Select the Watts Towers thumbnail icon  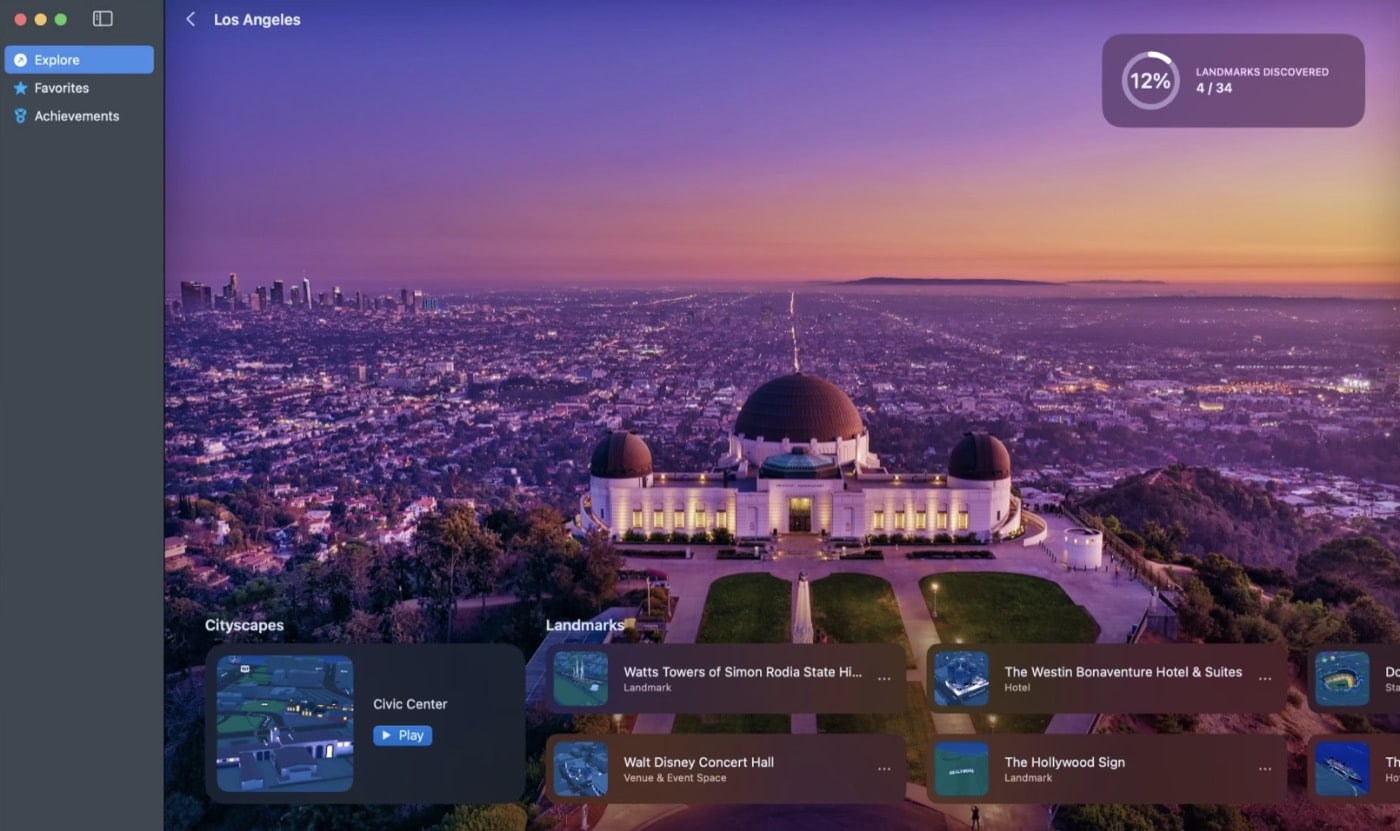581,679
